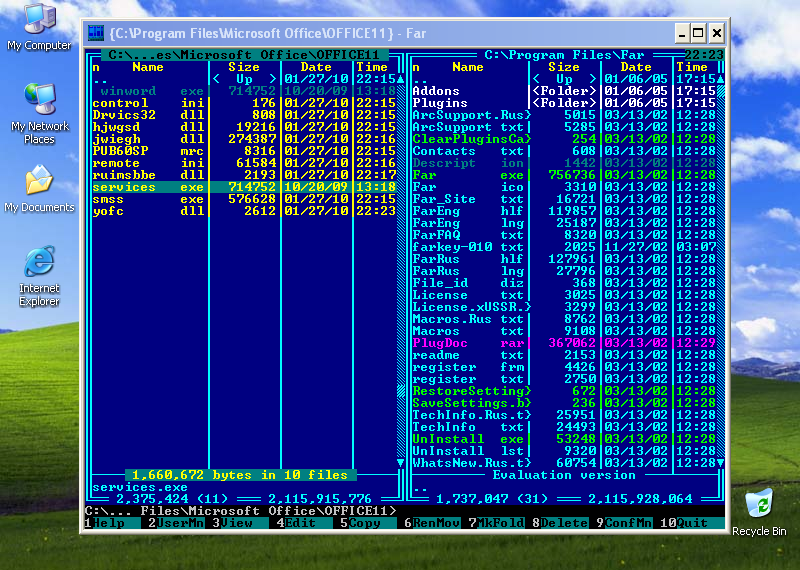800x570 pixels.
Task: Select ruimsbbe dll file
Action: tap(244, 175)
